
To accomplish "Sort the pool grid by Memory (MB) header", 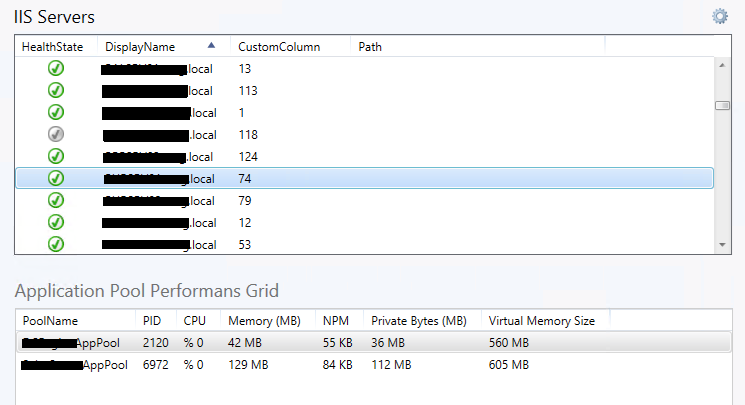I will click(264, 321).
